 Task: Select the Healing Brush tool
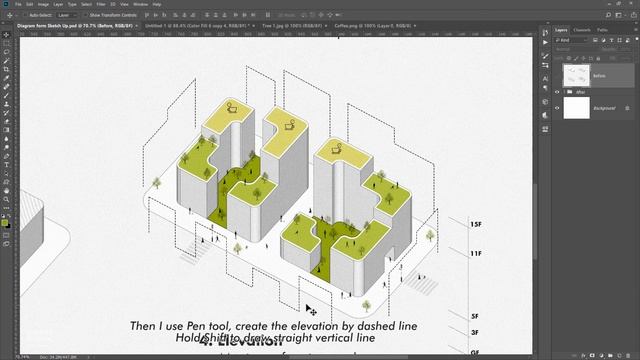6,87
